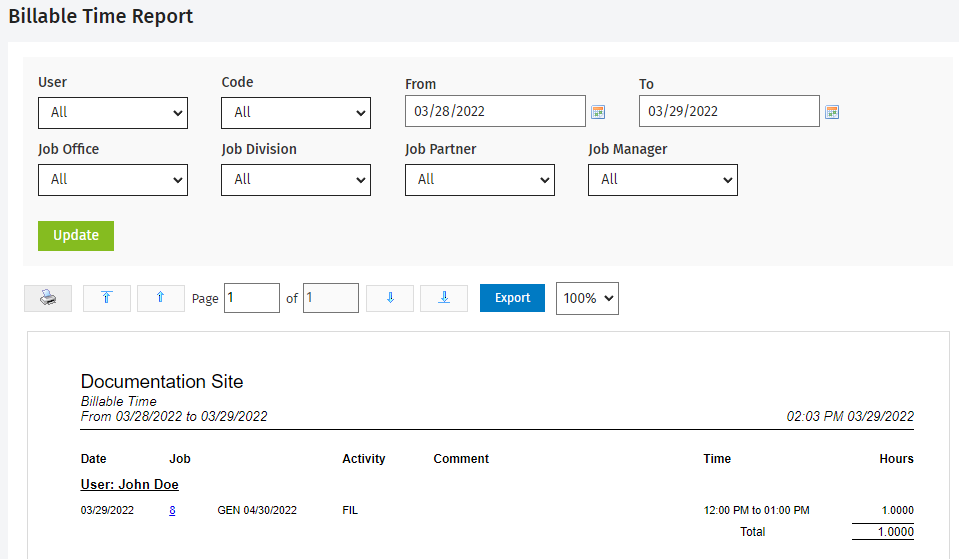
Task: Expand the User dropdown
Action: click(113, 113)
